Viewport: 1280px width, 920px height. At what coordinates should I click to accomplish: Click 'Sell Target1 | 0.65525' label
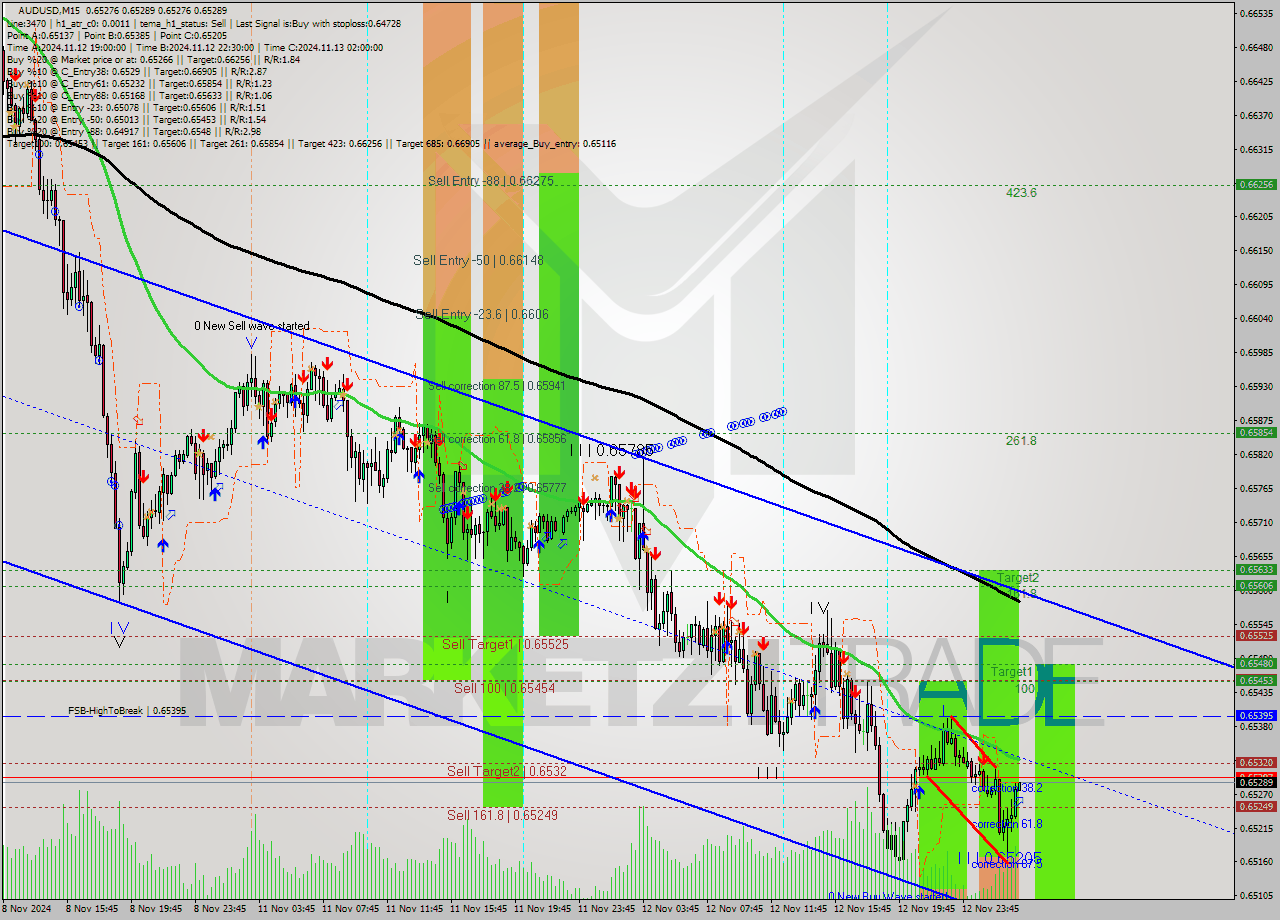coord(505,645)
